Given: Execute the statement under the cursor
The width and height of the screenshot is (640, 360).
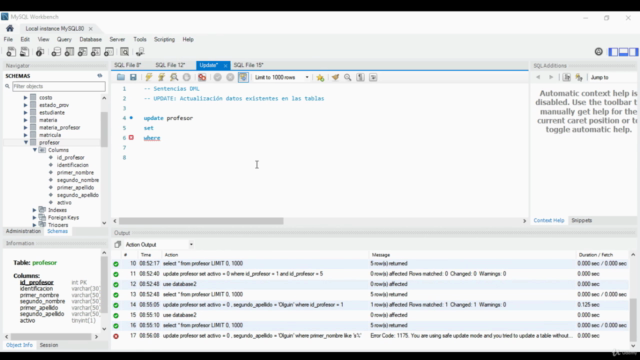Looking at the screenshot, I should [161, 77].
